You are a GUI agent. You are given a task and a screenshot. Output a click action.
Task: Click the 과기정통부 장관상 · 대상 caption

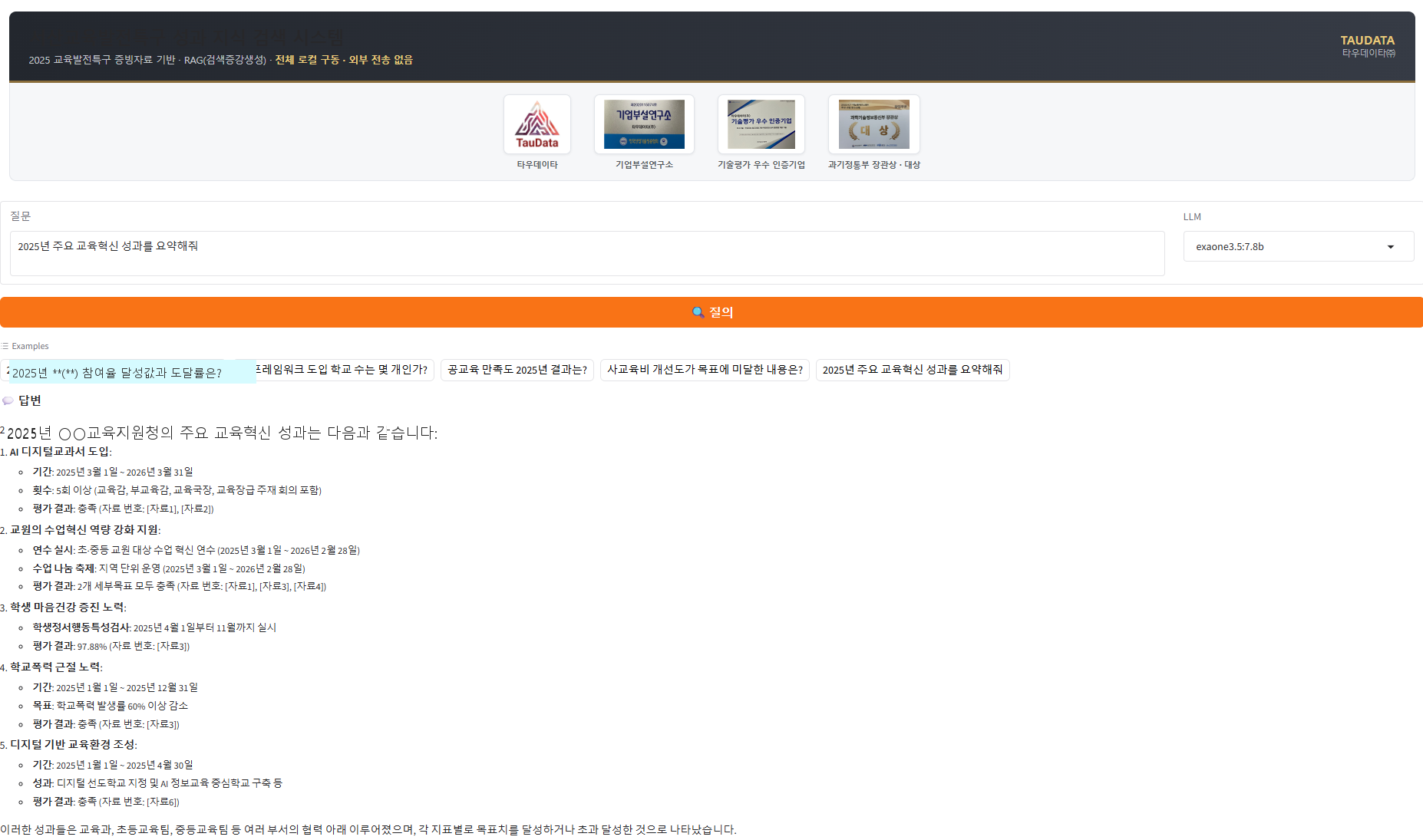click(x=874, y=165)
